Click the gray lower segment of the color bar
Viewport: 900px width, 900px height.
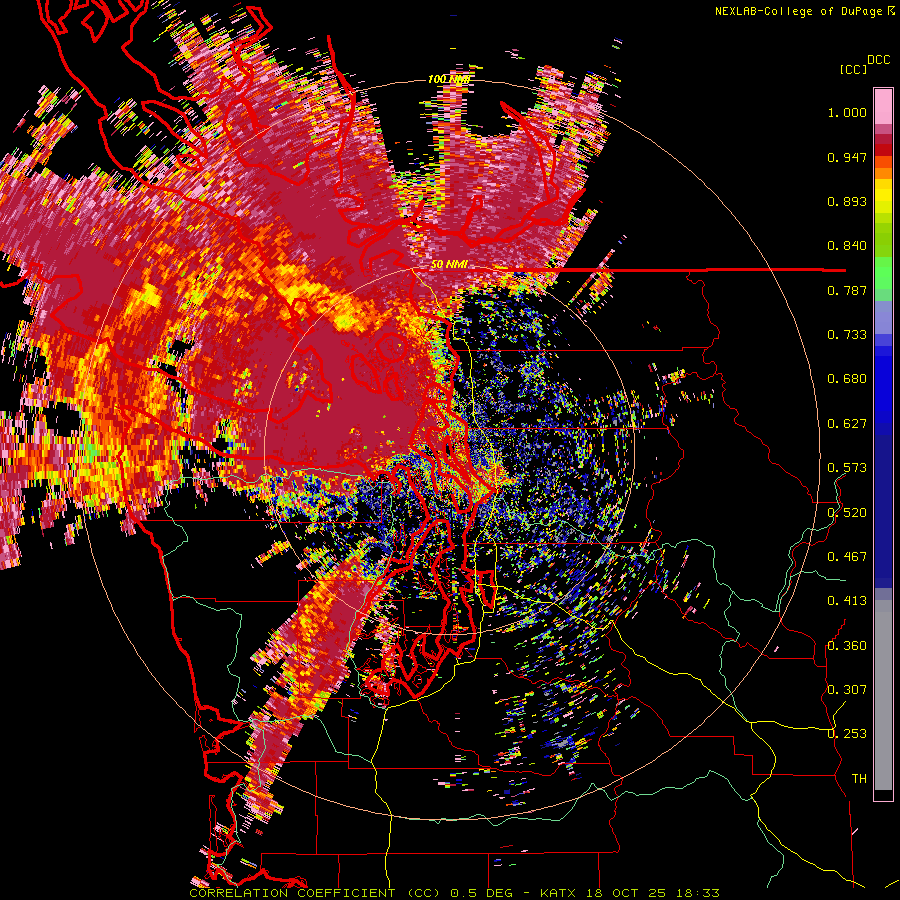point(883,695)
